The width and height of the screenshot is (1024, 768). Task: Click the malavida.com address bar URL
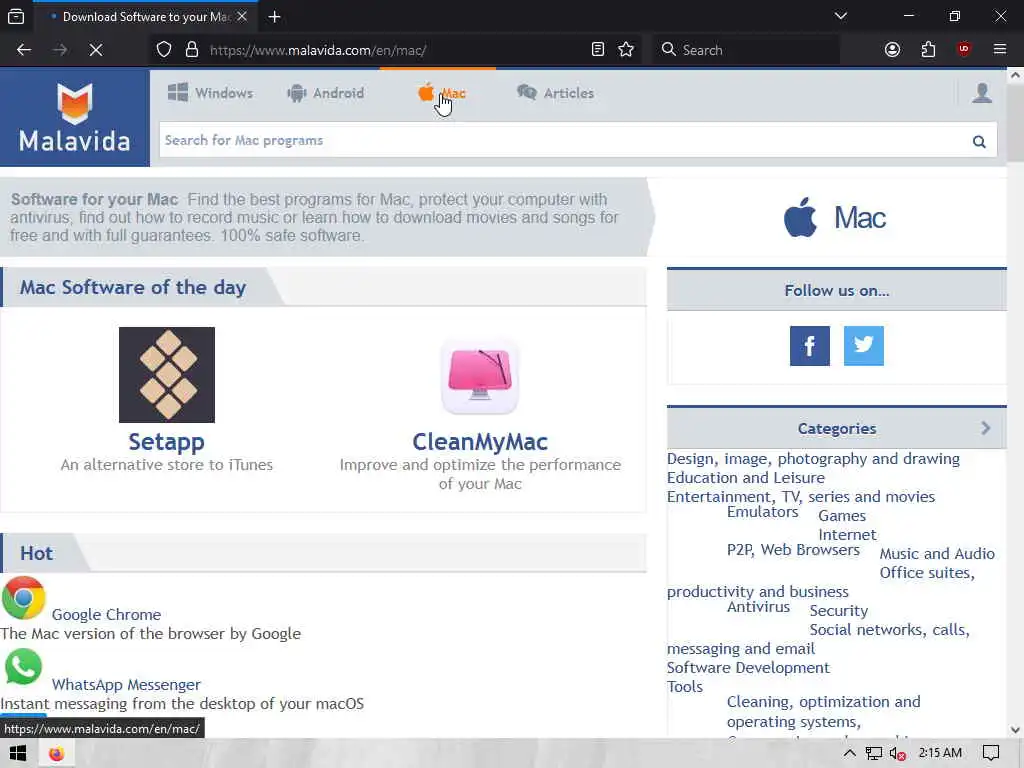click(318, 50)
